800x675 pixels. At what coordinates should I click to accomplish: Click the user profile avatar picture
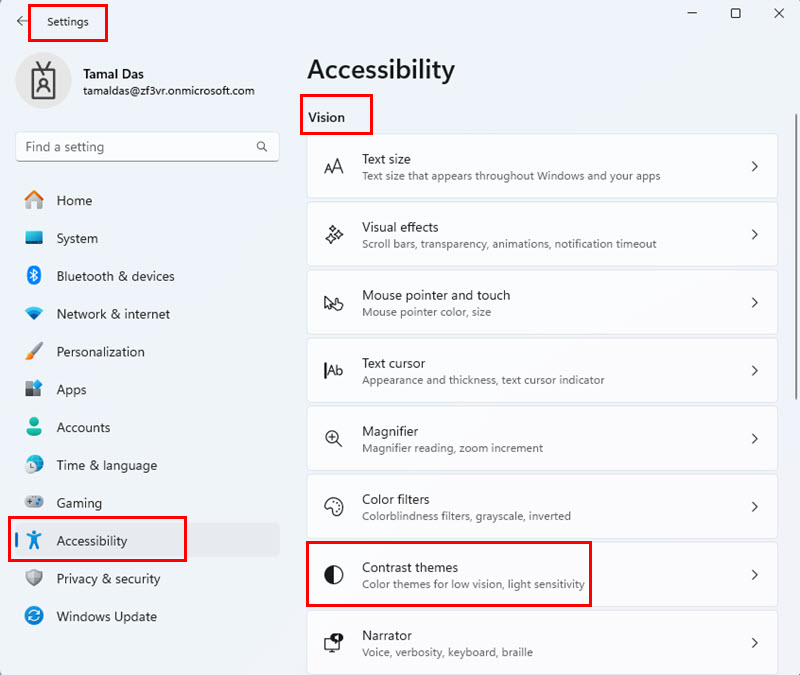click(x=44, y=81)
